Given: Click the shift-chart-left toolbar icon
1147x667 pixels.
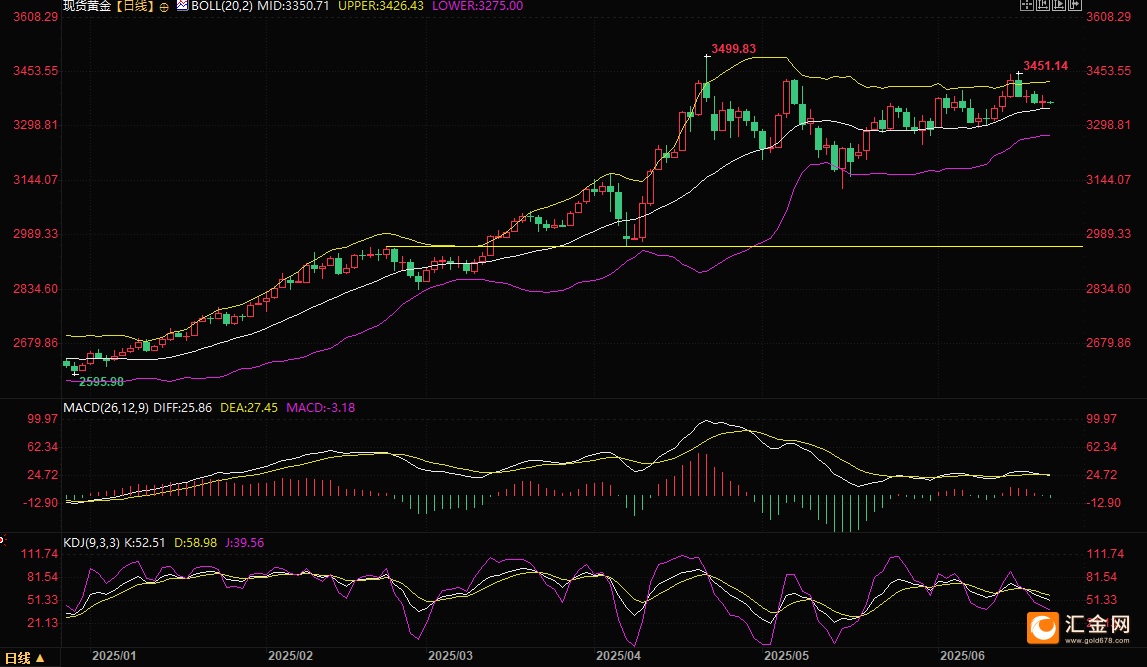Looking at the screenshot, I should click(1043, 5).
